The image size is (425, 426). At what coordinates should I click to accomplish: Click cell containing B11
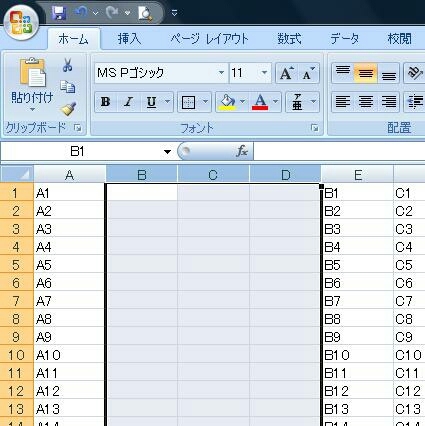tap(358, 373)
